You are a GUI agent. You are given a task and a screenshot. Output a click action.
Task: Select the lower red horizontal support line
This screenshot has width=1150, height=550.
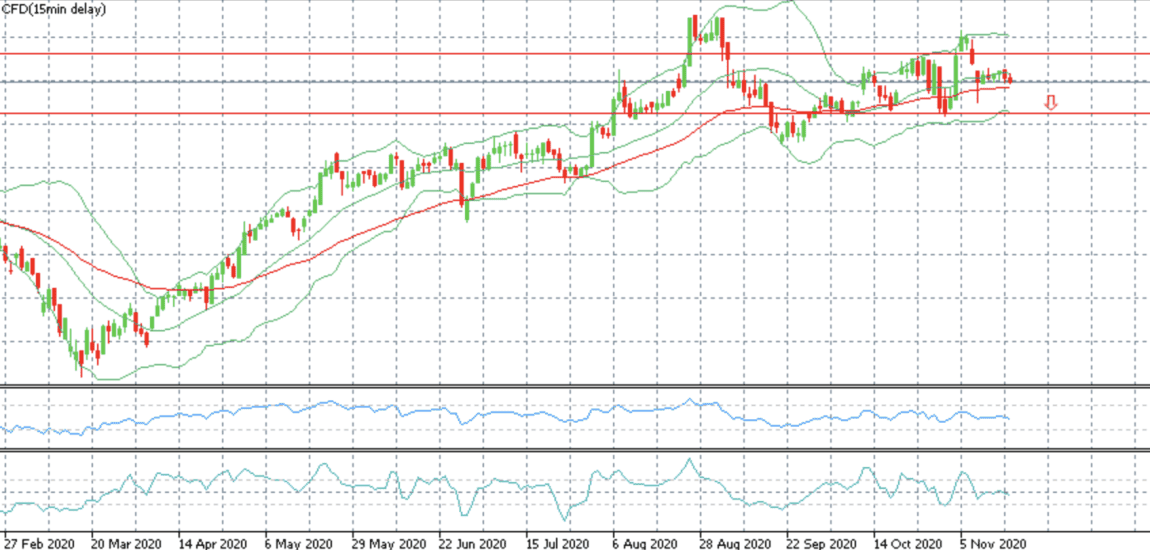click(x=575, y=114)
